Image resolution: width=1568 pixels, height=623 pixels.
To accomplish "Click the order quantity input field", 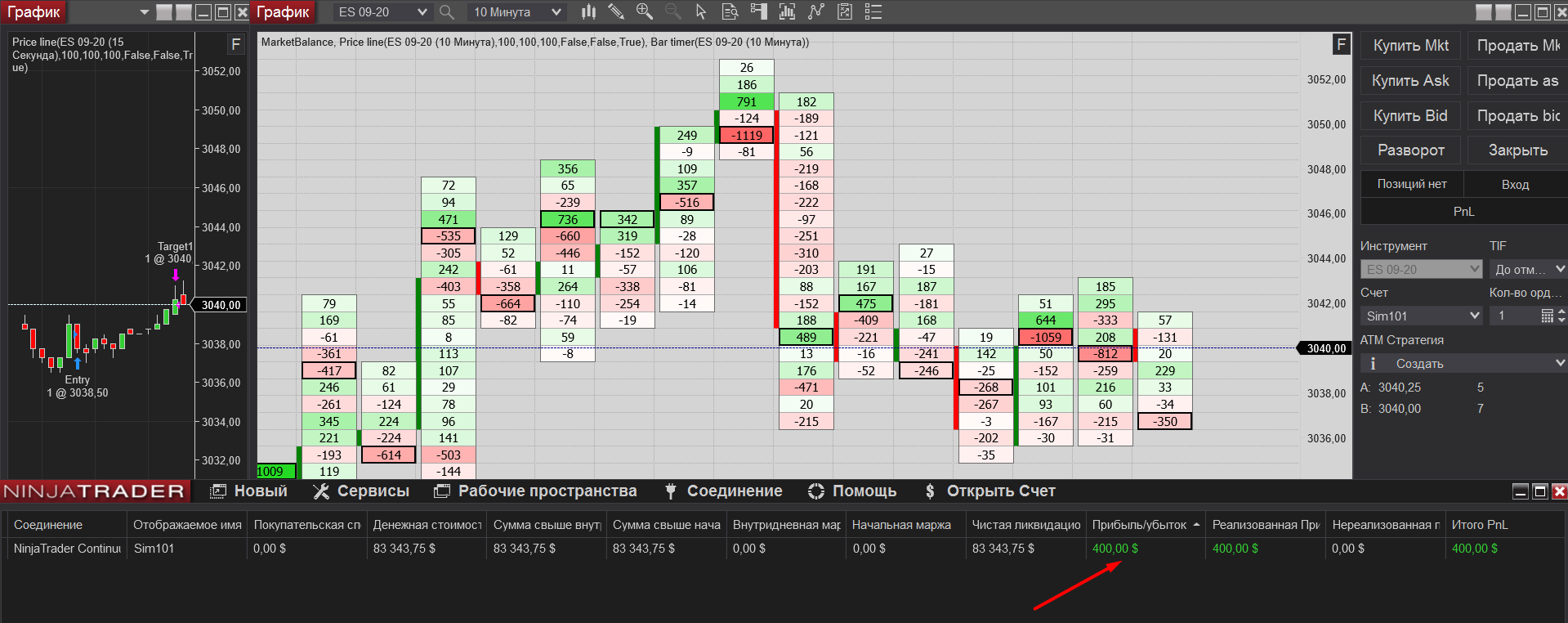I will pyautogui.click(x=1514, y=316).
